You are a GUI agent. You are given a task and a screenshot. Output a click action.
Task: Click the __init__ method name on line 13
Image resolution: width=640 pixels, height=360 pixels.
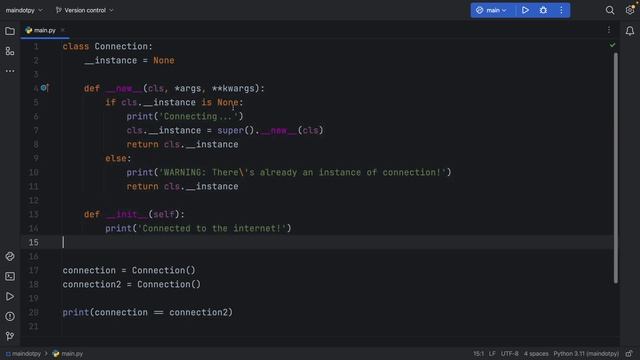point(126,214)
